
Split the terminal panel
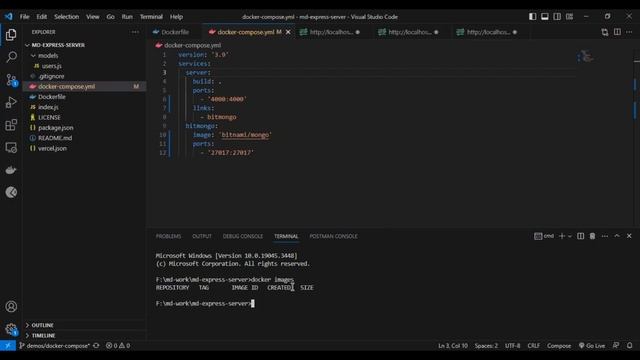(x=580, y=236)
